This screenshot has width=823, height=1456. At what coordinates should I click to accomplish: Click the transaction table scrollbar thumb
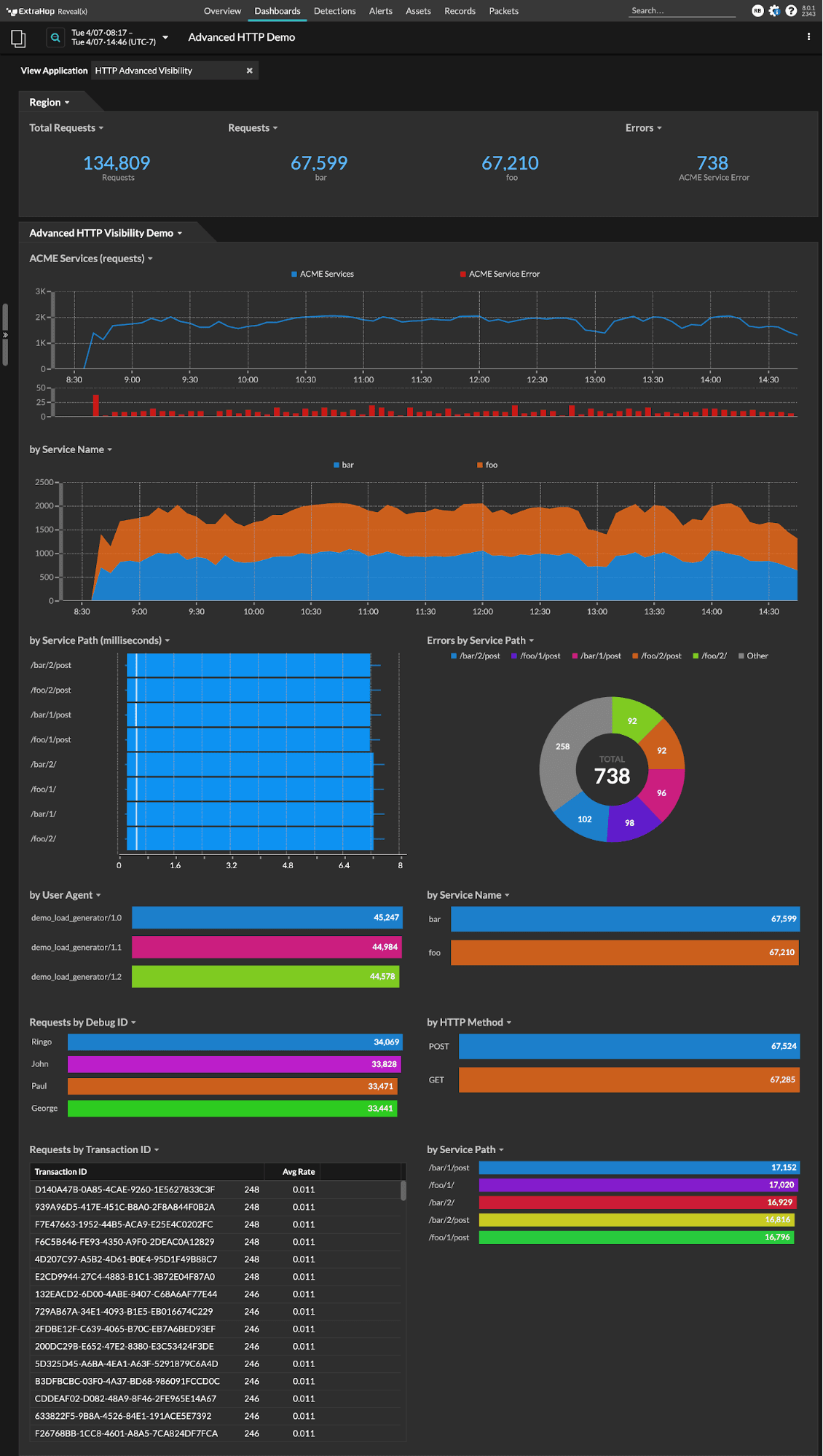tap(403, 1190)
